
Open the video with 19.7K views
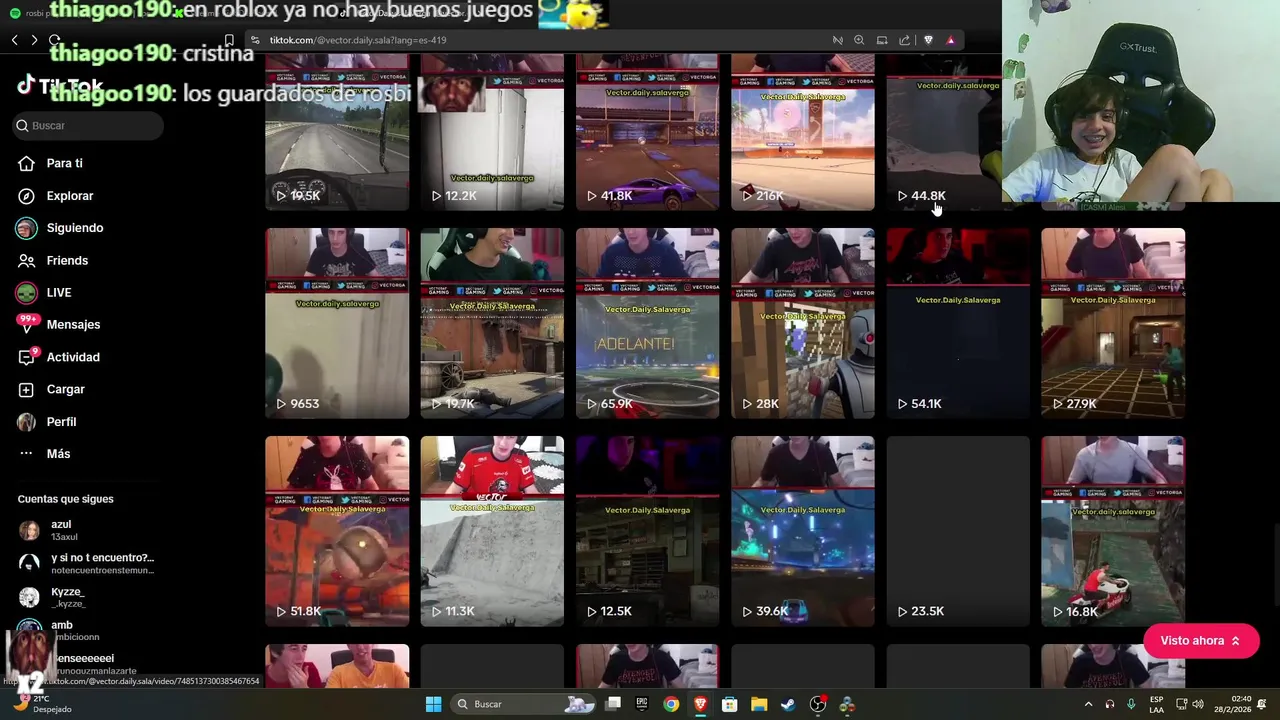click(x=492, y=323)
